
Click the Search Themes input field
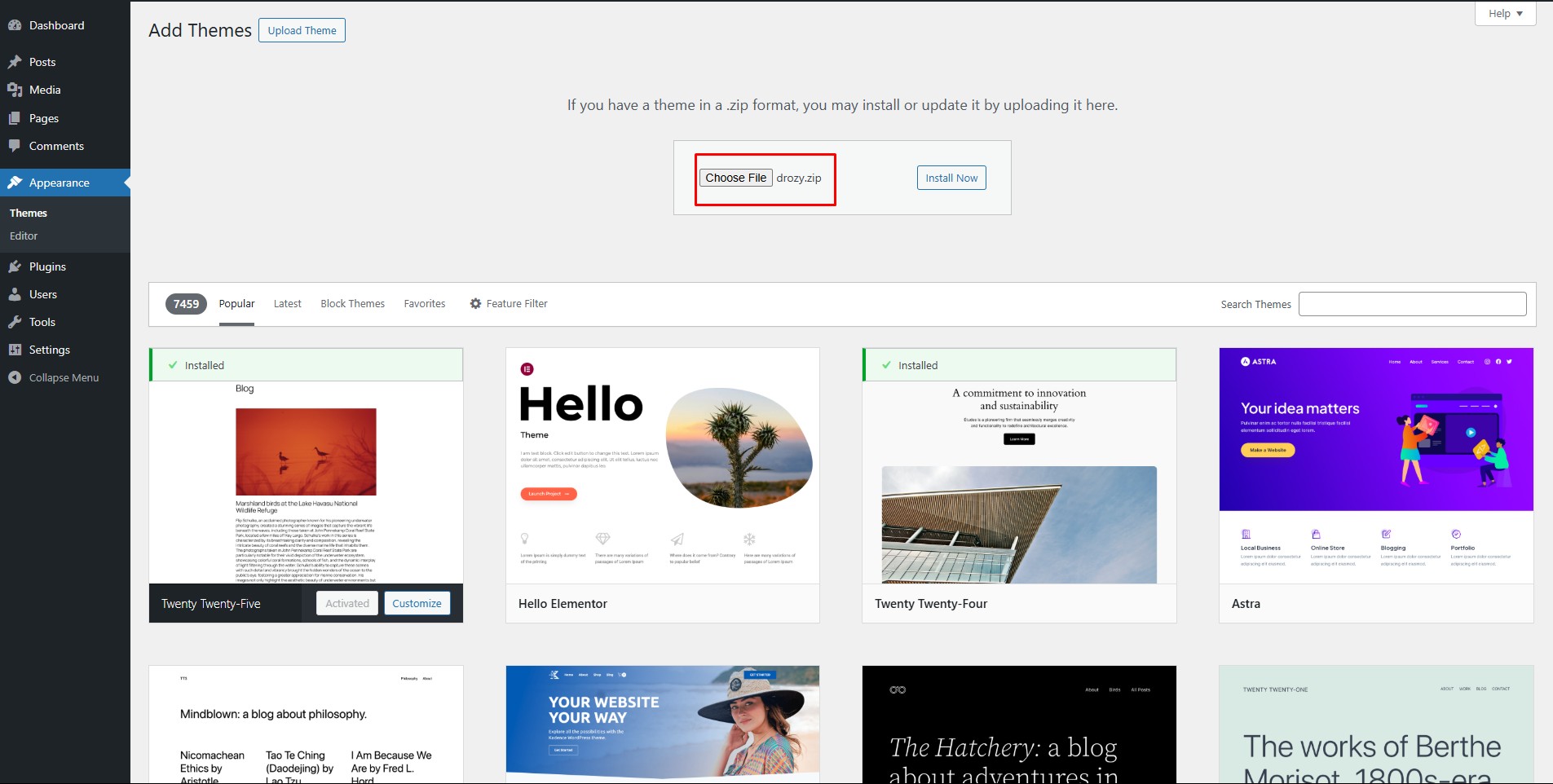coord(1412,304)
